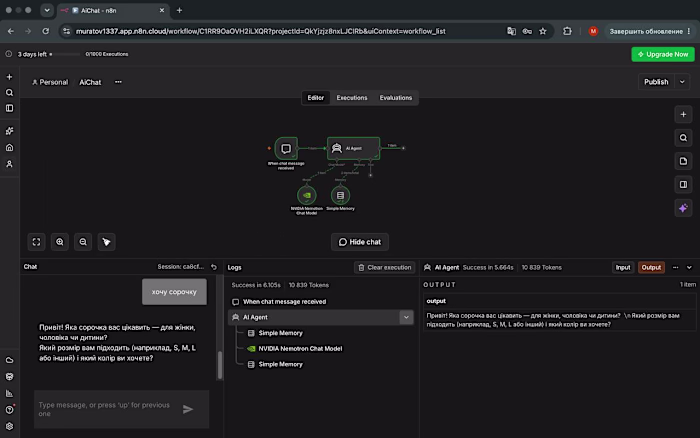
Task: Select first Simple Memory log entry
Action: pyautogui.click(x=280, y=333)
